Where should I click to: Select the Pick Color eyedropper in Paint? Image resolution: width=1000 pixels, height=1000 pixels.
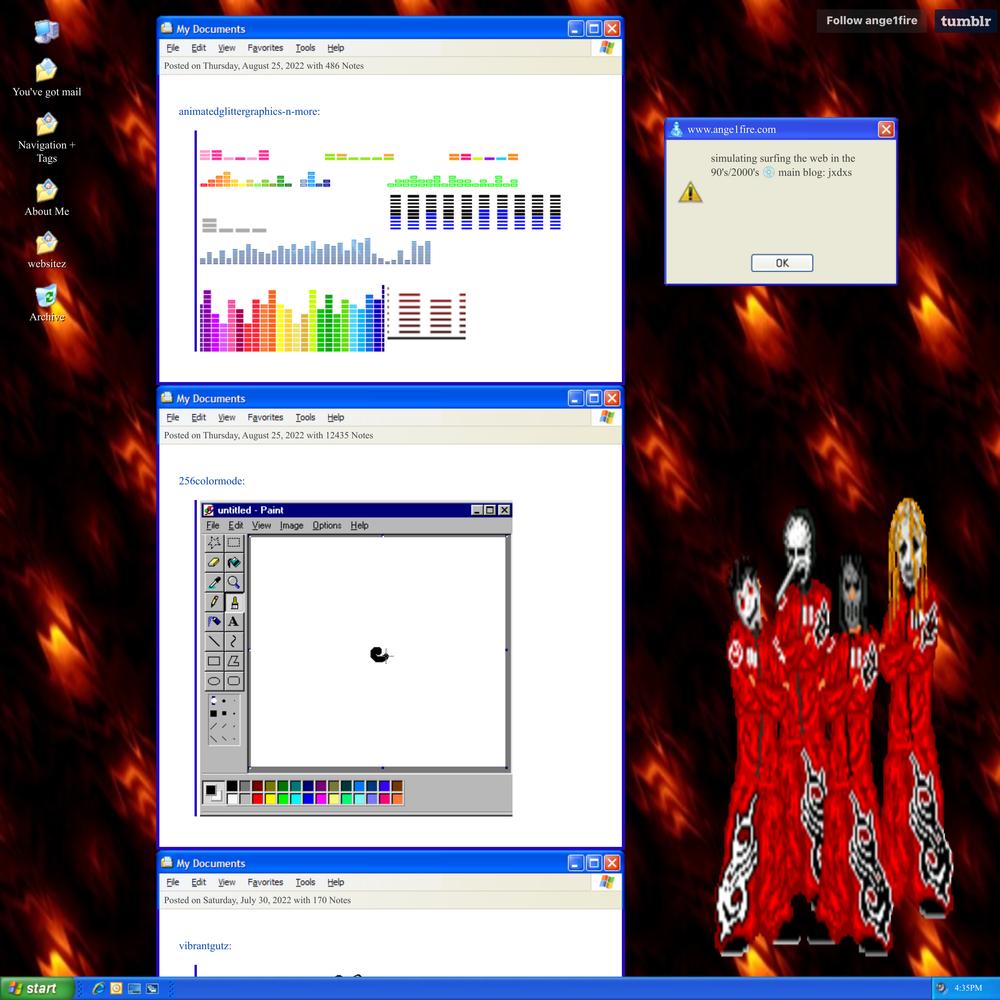(214, 582)
